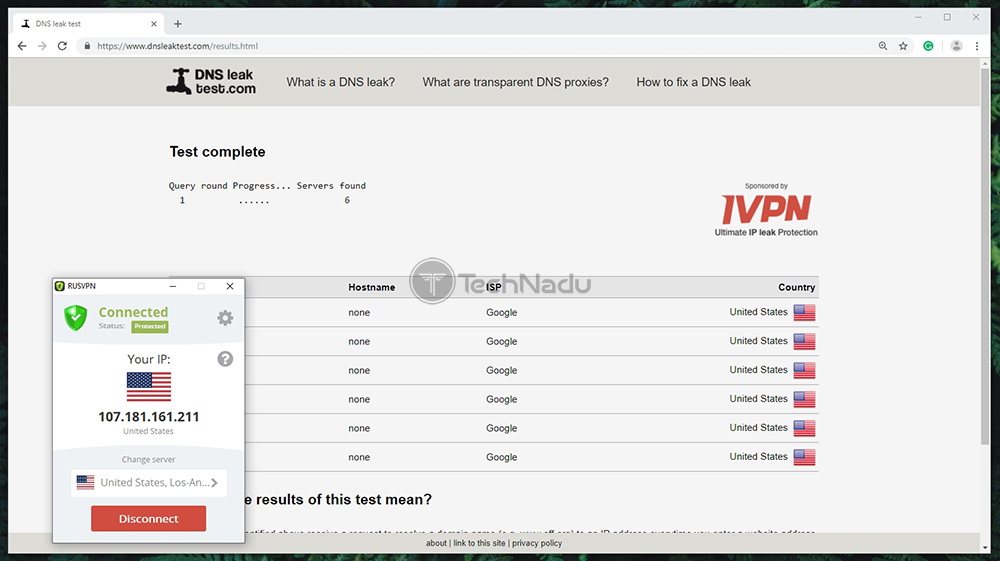Open the United States, Los-An... server selector
Image resolution: width=1000 pixels, height=561 pixels.
[149, 483]
